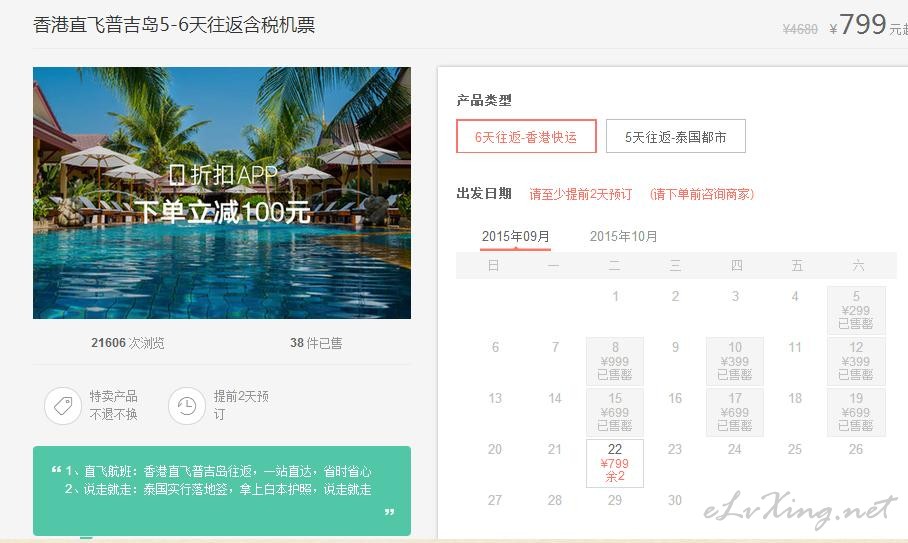Click the price tag icon for special-sale products
The width and height of the screenshot is (908, 543).
tap(63, 406)
